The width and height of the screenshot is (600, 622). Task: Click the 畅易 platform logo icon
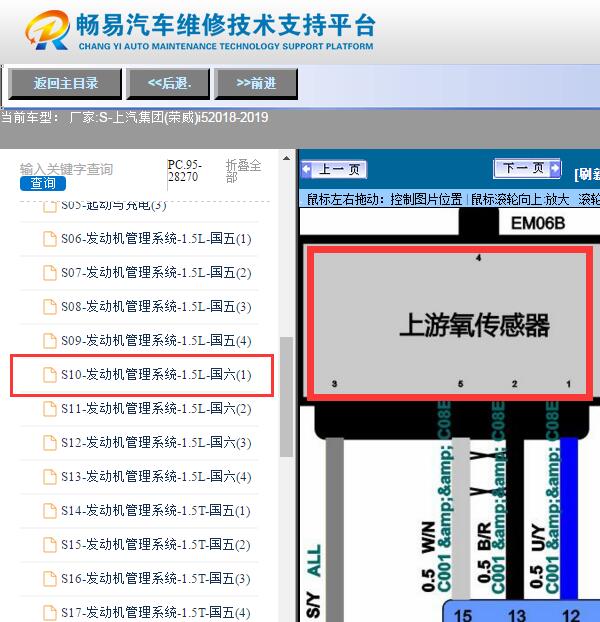pyautogui.click(x=44, y=31)
